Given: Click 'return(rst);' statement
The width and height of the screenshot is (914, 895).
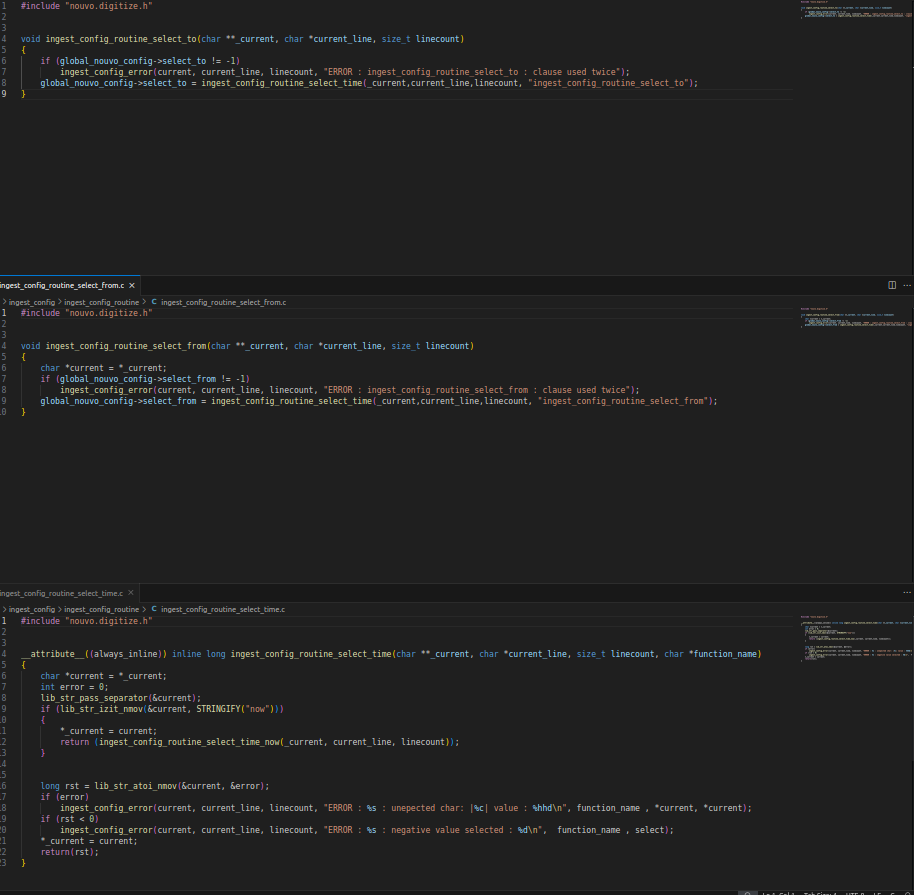Looking at the screenshot, I should click(69, 852).
